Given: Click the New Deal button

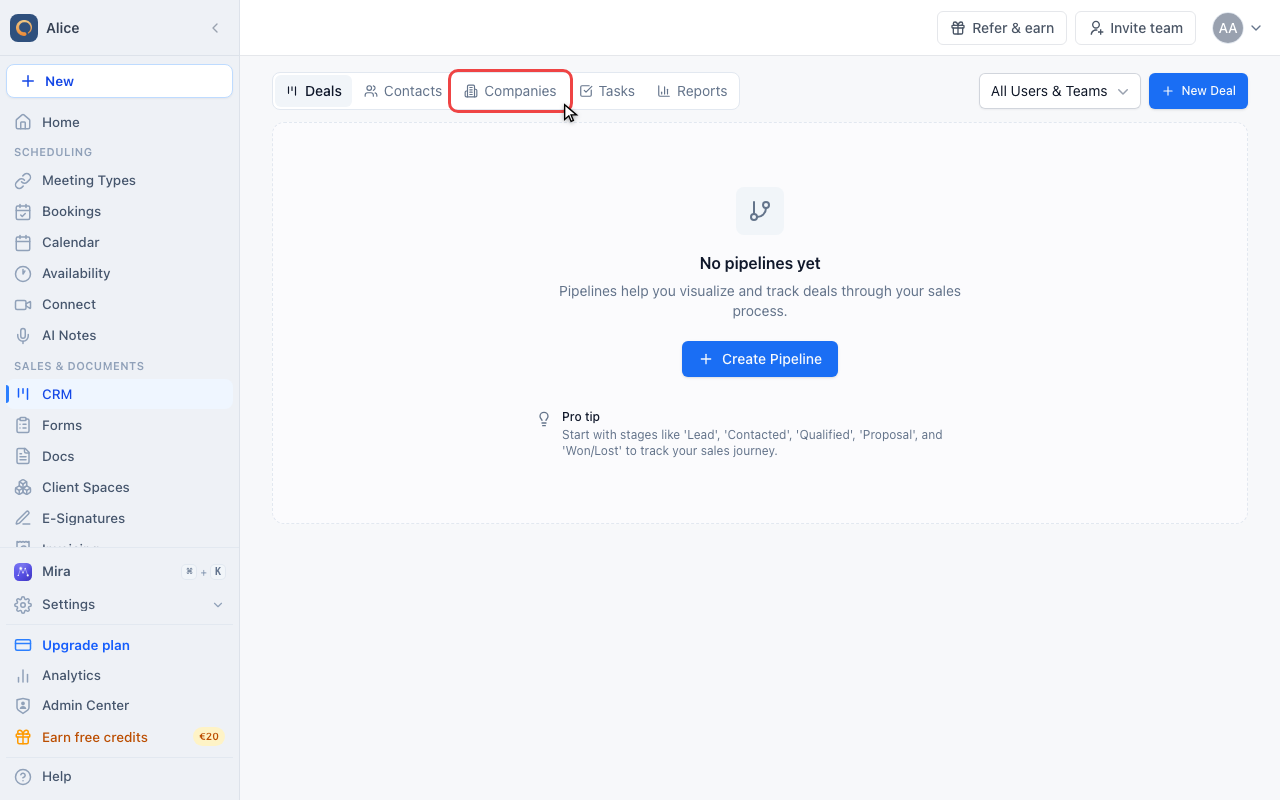Looking at the screenshot, I should click(x=1198, y=91).
